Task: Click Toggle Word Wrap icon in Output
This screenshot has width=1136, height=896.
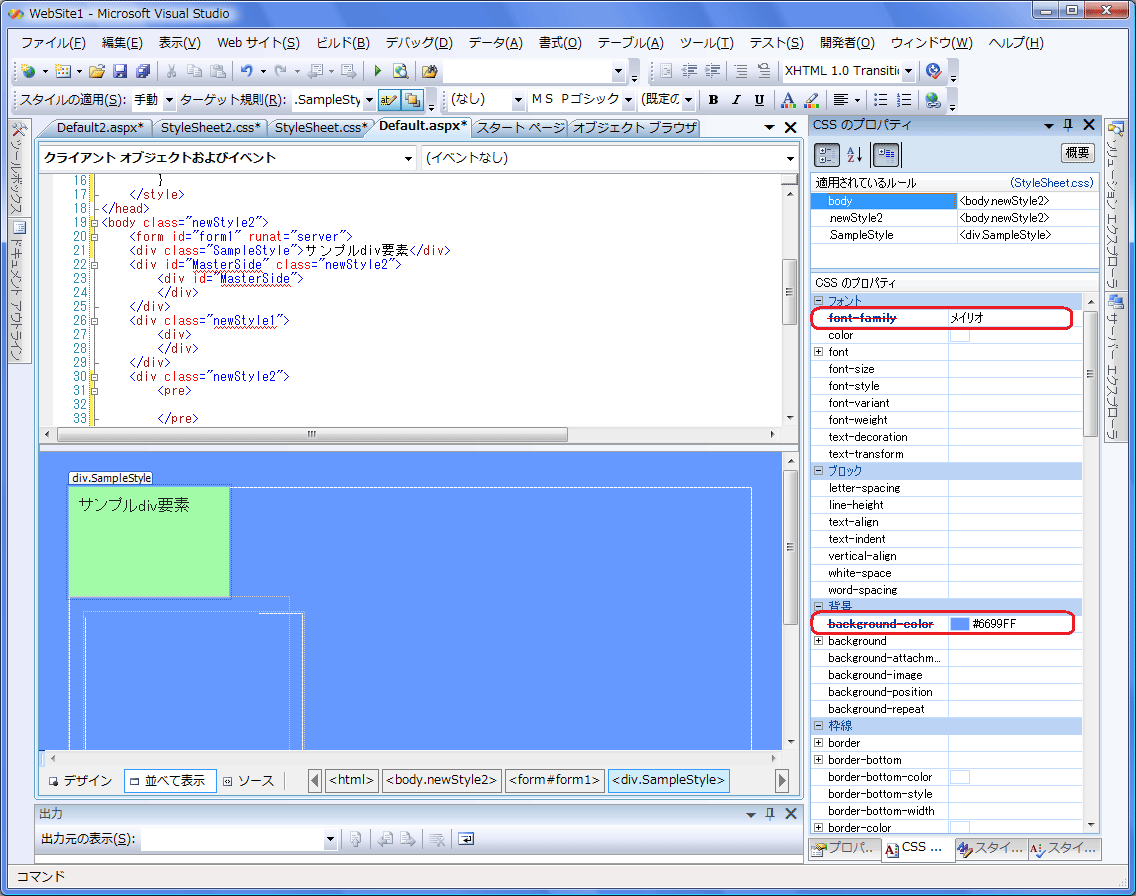Action: (466, 839)
